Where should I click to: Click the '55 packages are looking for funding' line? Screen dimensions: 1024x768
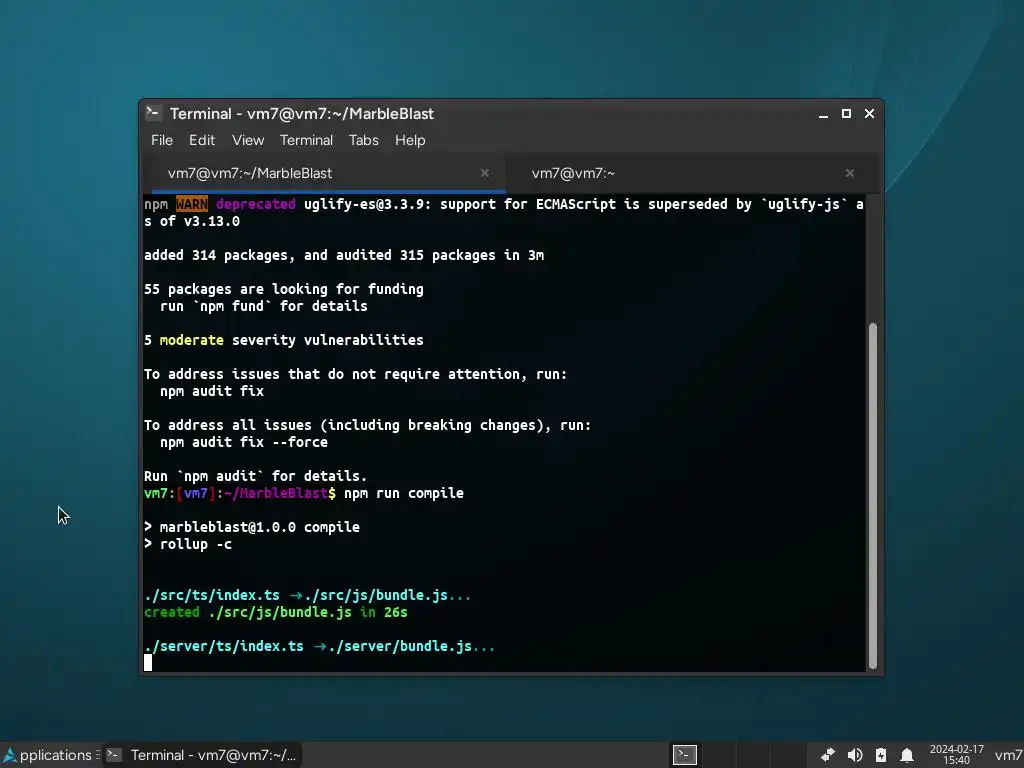[283, 289]
